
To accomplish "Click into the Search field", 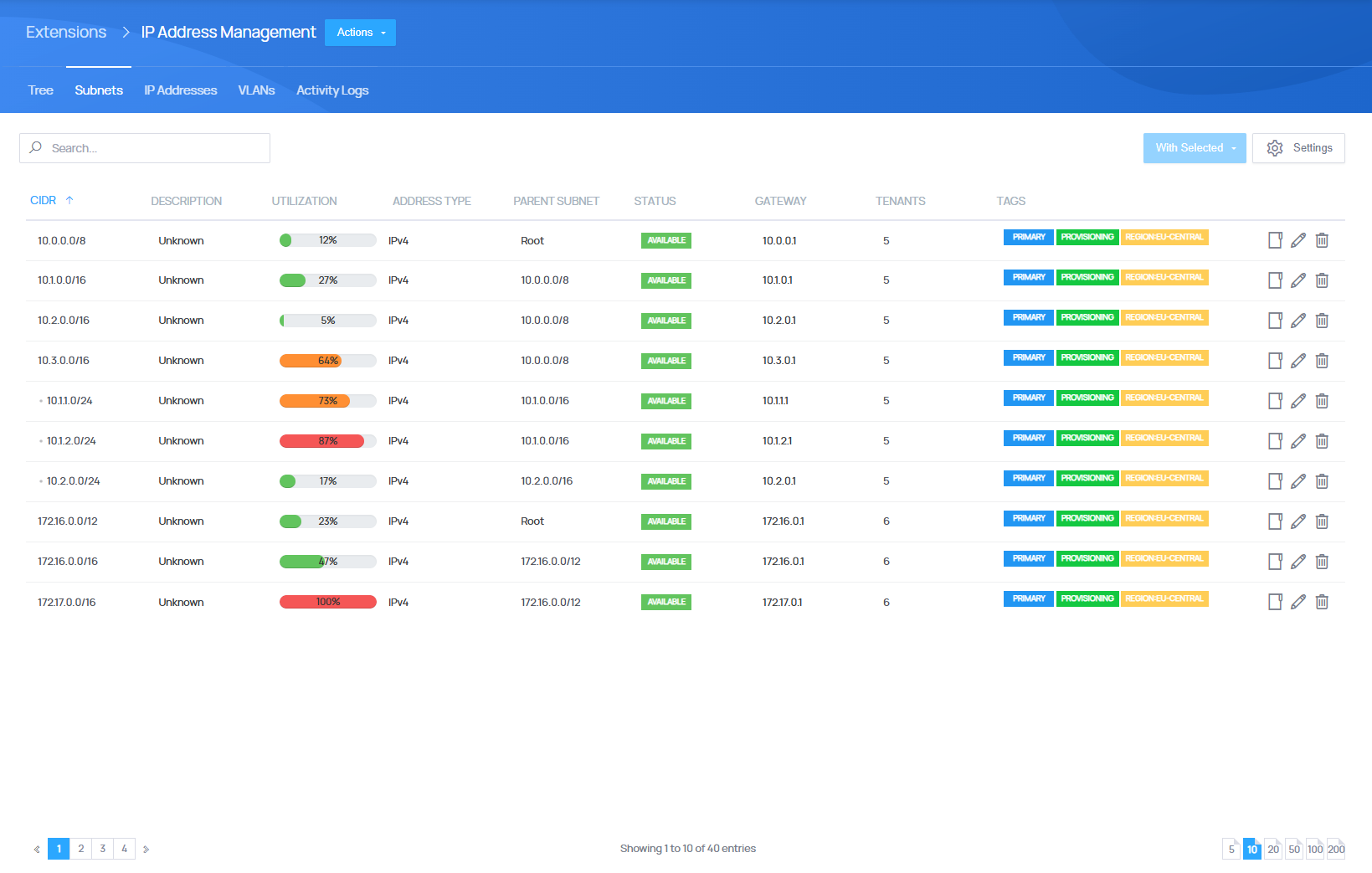I will click(145, 148).
